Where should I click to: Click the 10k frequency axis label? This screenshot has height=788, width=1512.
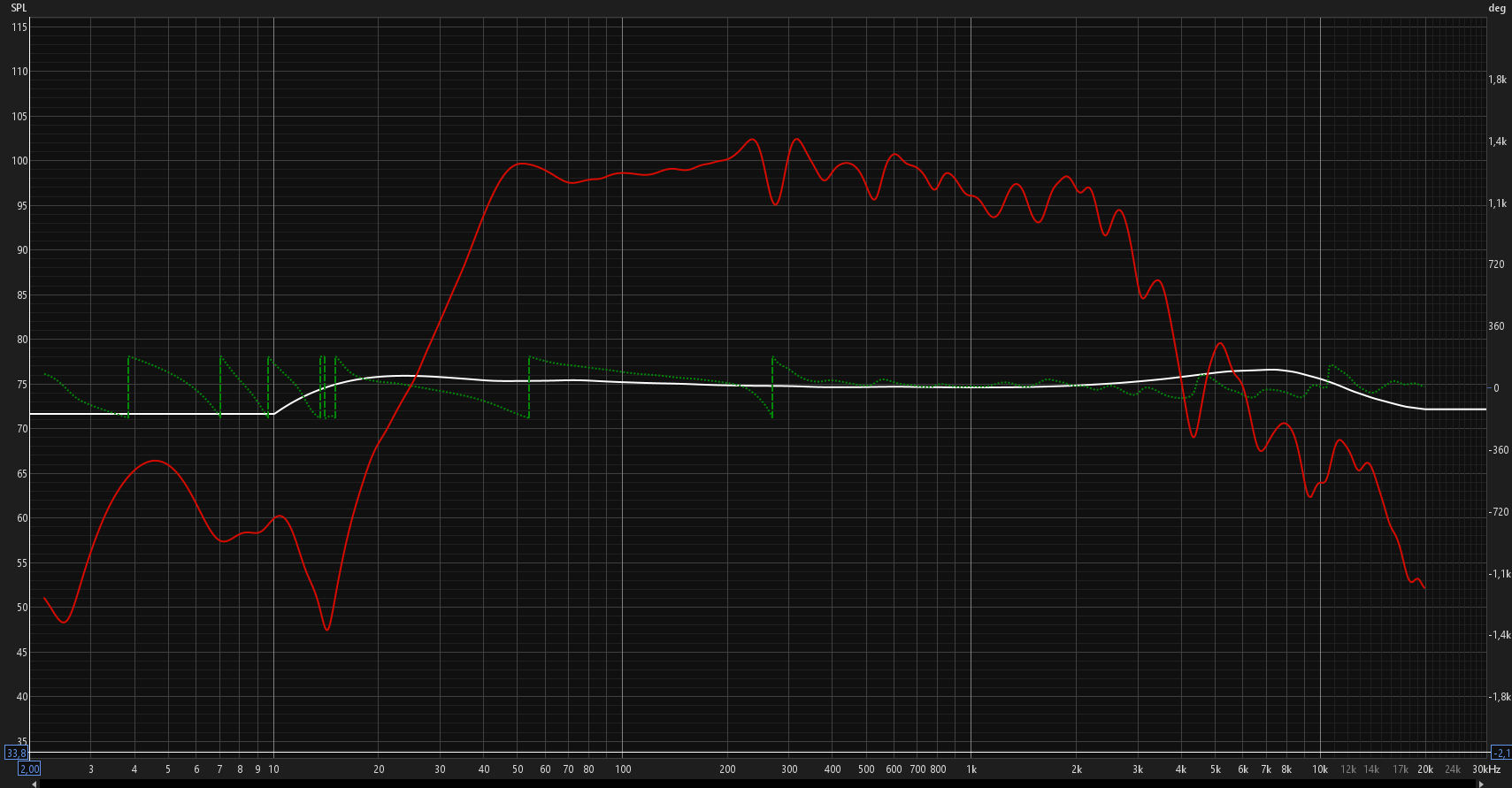click(1320, 769)
